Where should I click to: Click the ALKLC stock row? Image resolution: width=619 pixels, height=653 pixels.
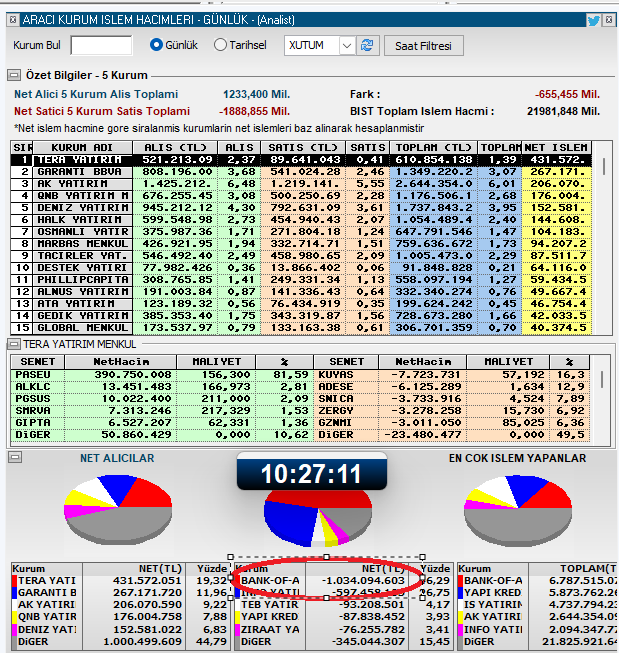pyautogui.click(x=162, y=387)
